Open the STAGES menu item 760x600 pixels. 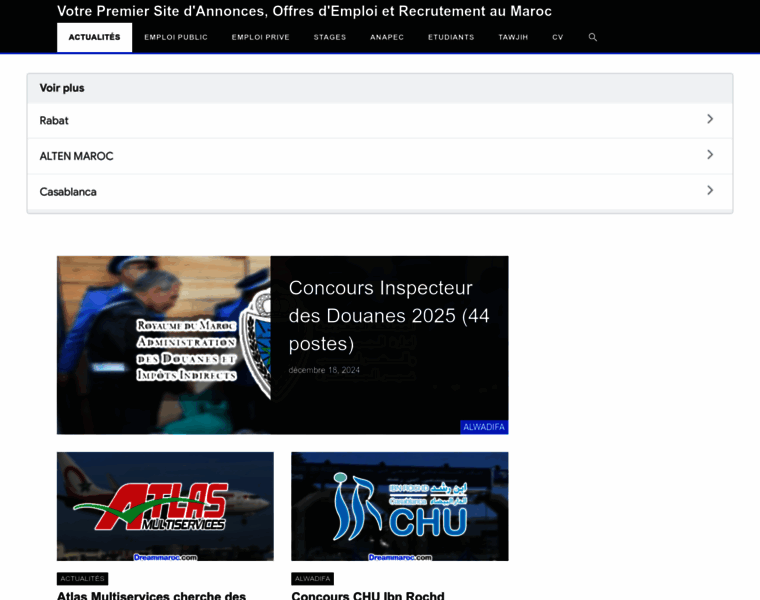330,37
